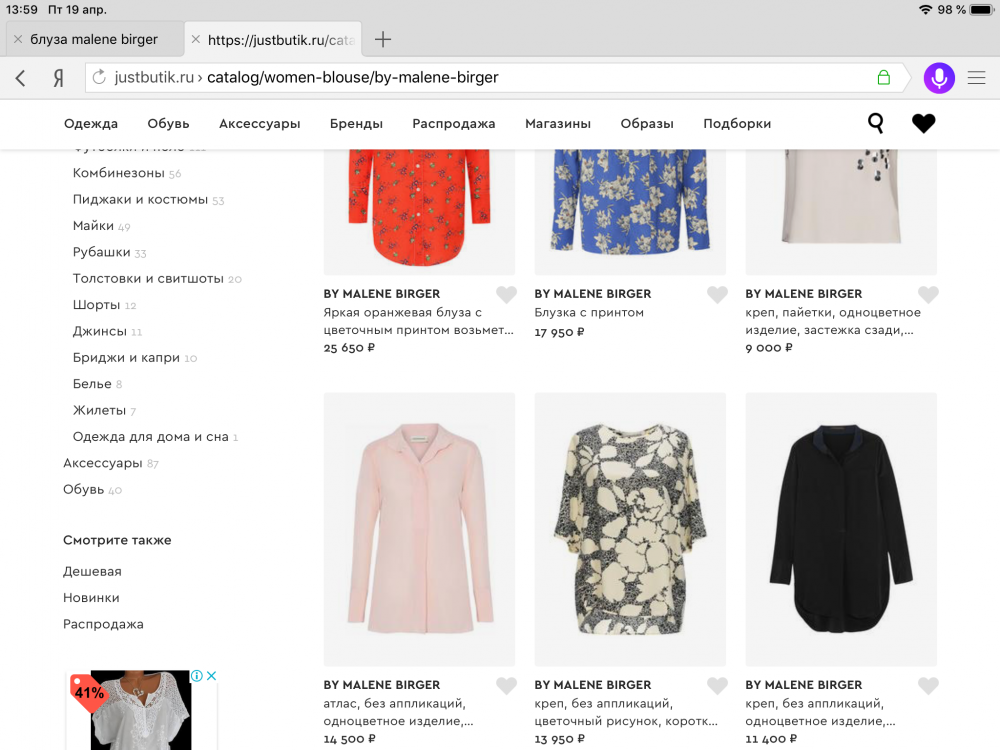Open the Новинки link
1000x750 pixels.
click(91, 598)
